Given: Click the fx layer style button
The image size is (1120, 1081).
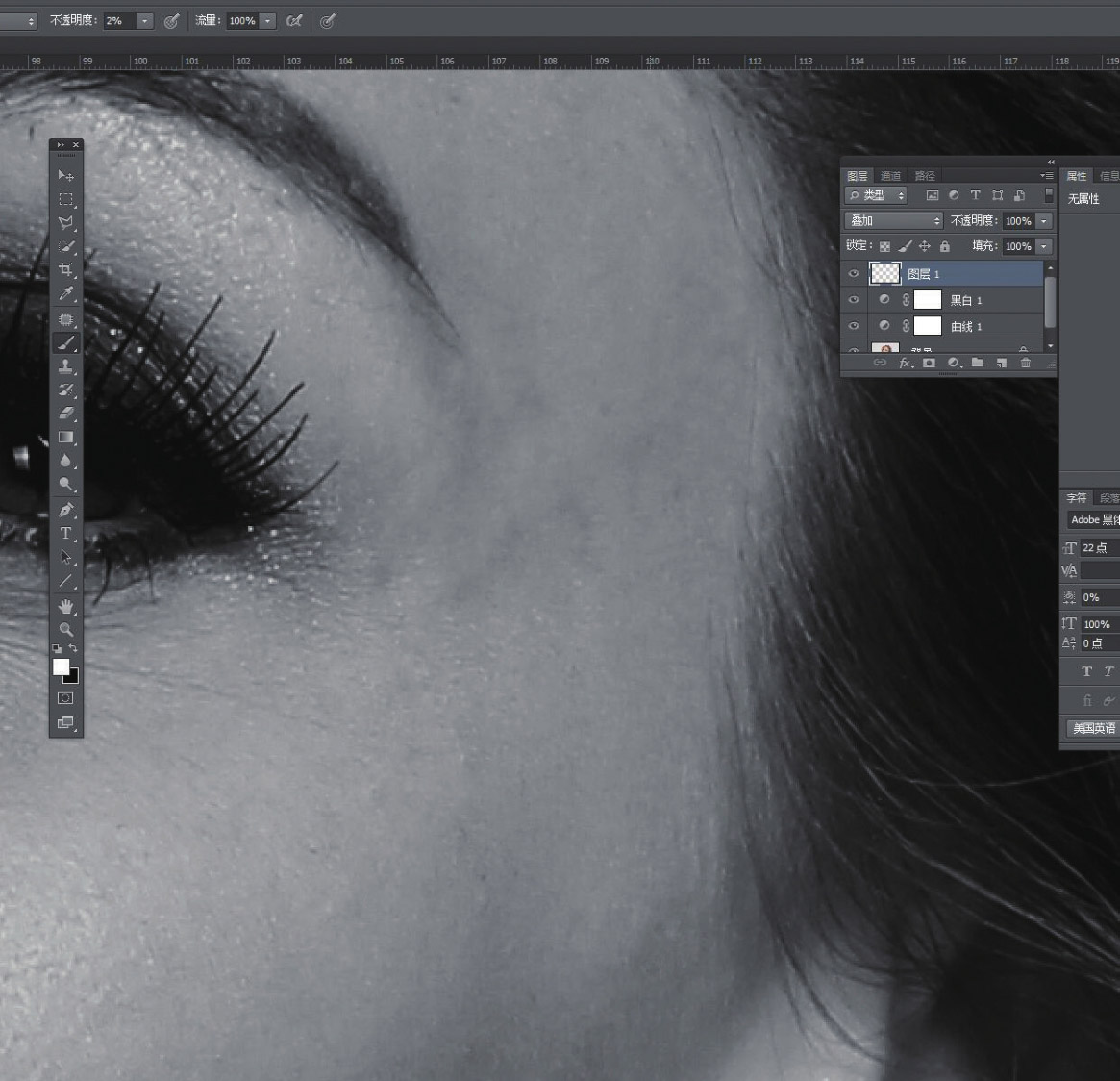Looking at the screenshot, I should [905, 363].
